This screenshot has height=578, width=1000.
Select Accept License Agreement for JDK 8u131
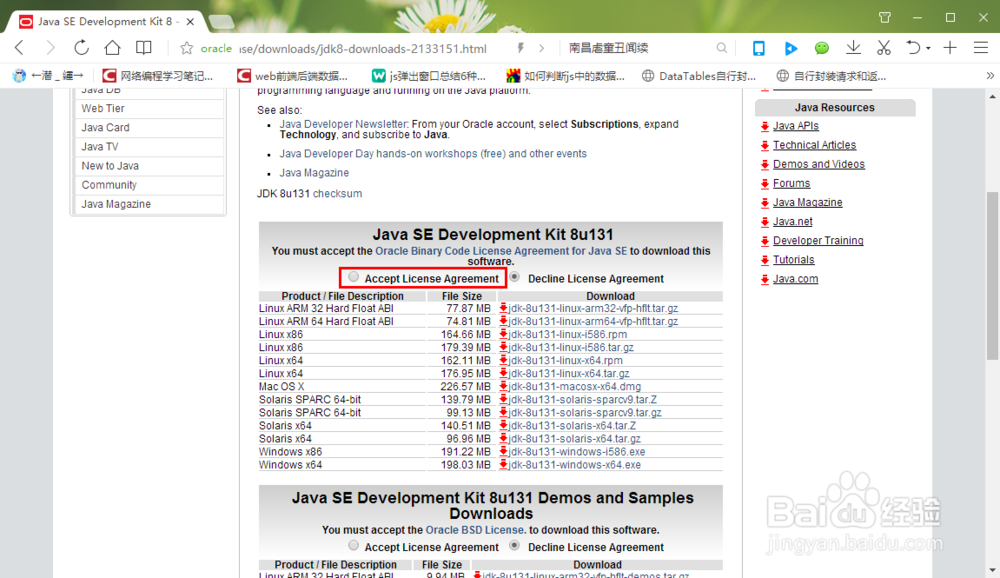click(353, 277)
